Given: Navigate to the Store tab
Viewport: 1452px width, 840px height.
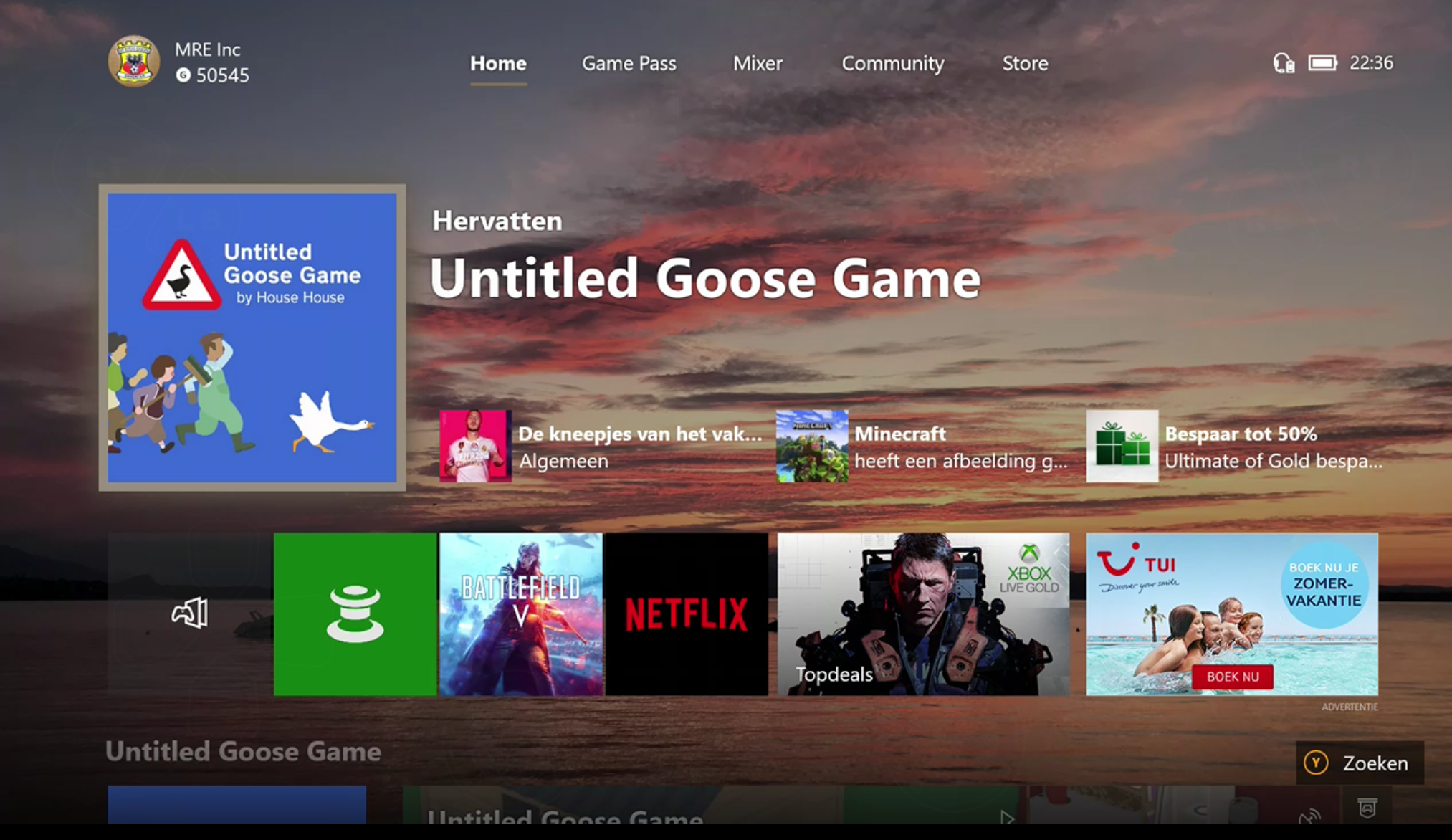Looking at the screenshot, I should pyautogui.click(x=1025, y=64).
